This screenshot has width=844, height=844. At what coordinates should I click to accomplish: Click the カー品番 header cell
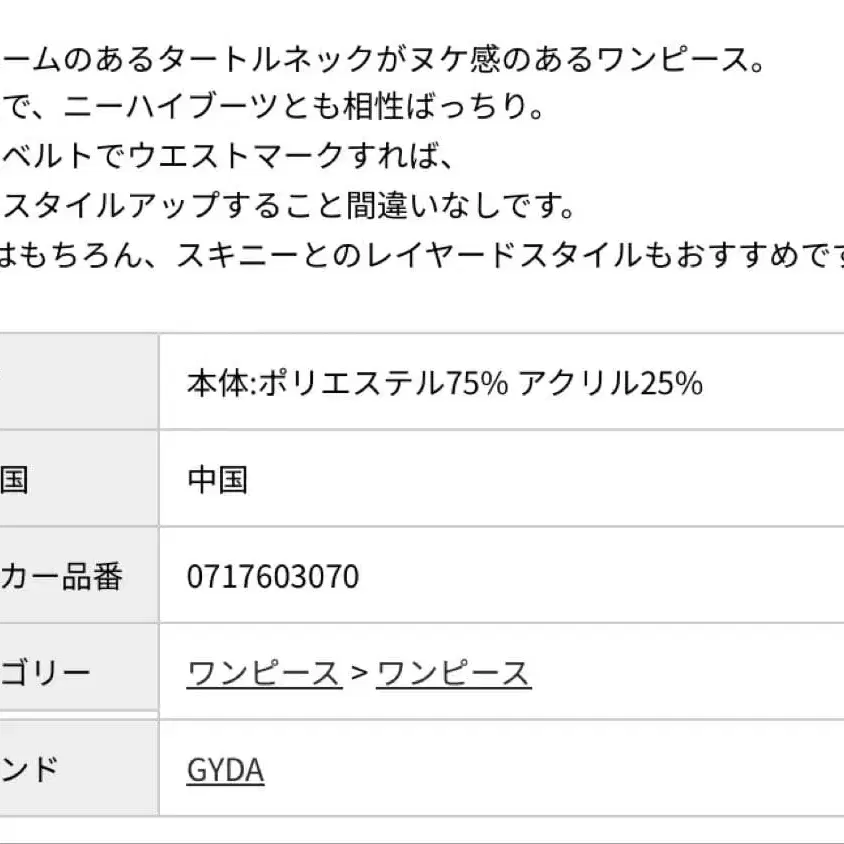click(62, 577)
